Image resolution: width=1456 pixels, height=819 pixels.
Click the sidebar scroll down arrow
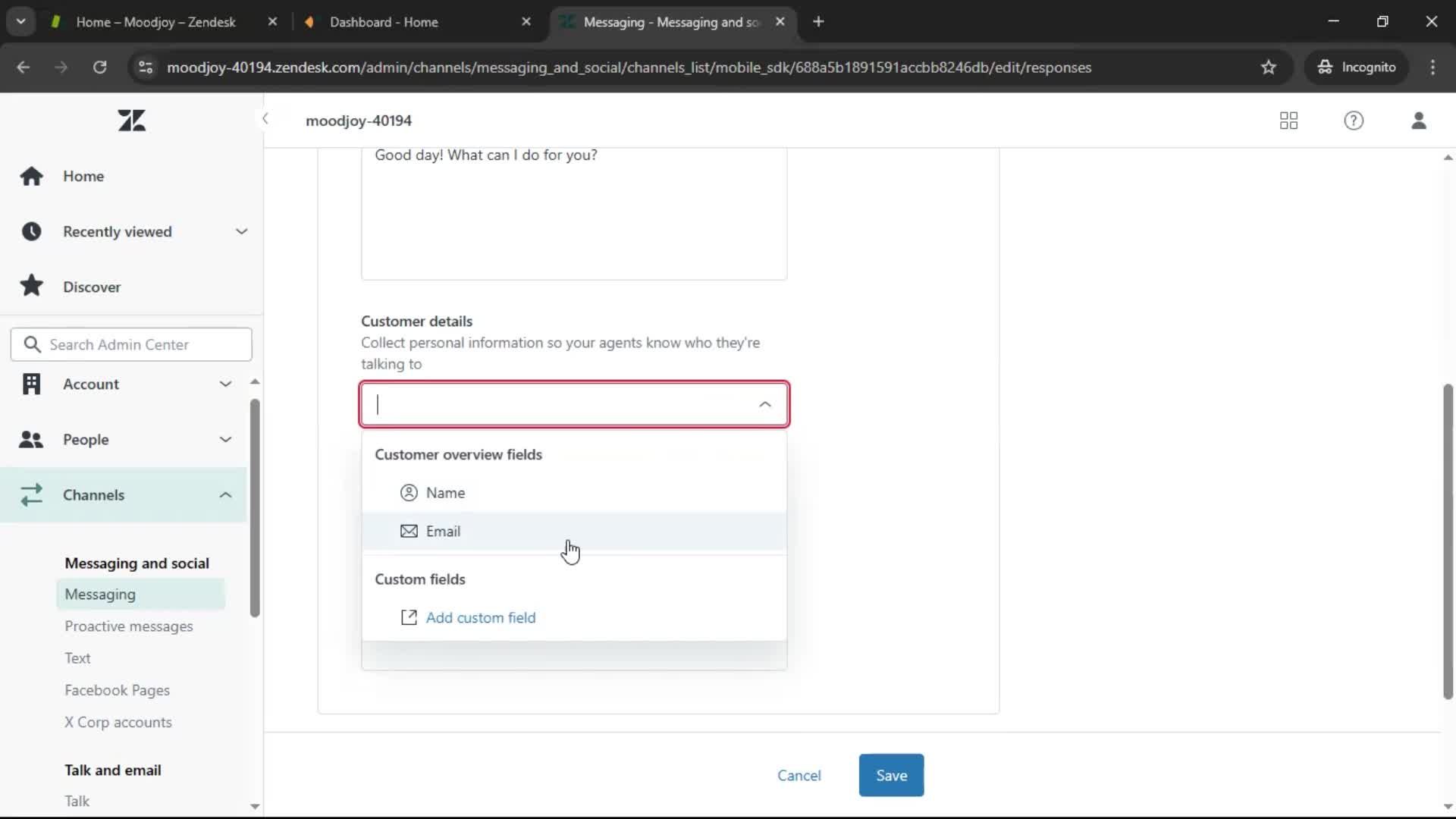255,807
